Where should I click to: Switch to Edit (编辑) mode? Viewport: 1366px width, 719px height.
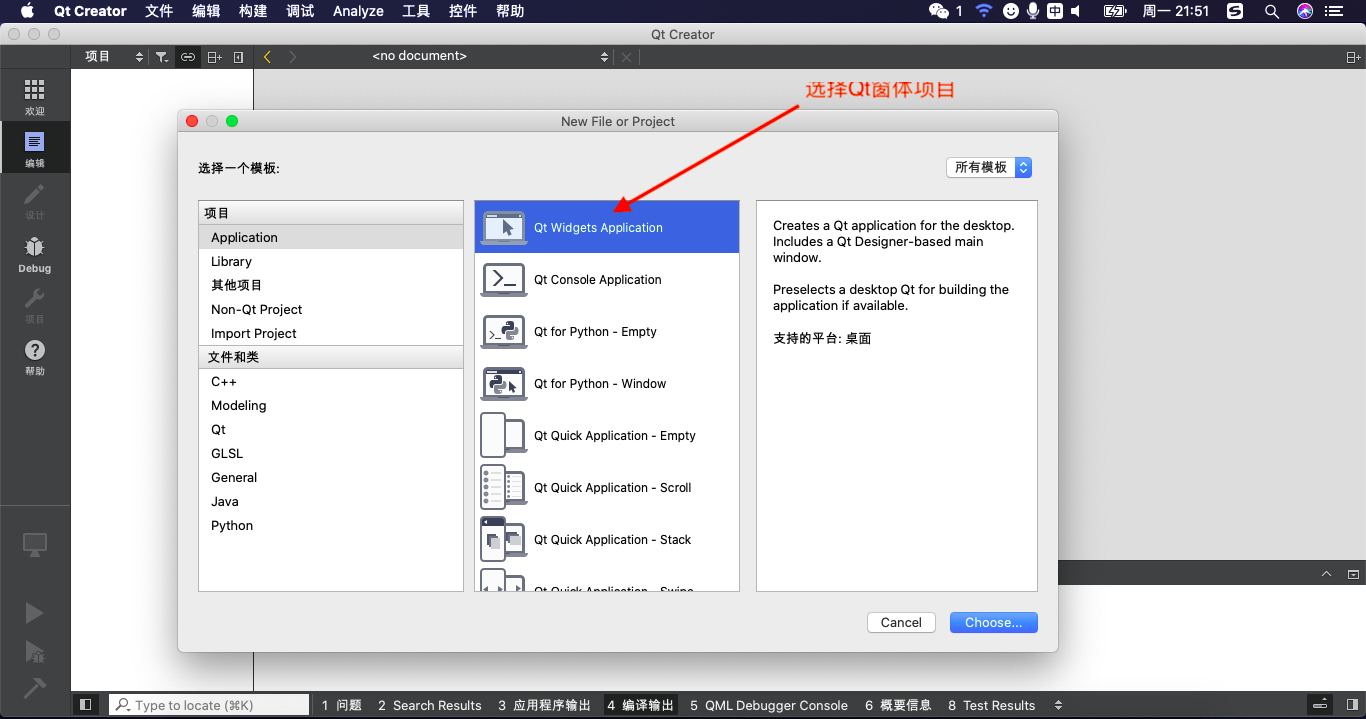tap(35, 148)
